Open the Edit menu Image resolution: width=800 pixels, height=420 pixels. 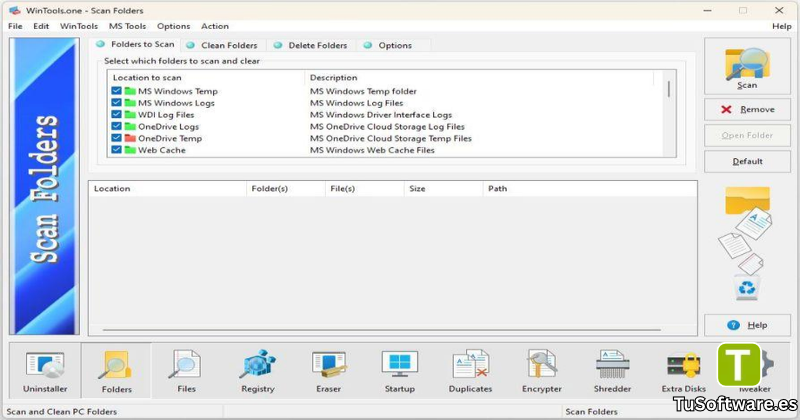coord(41,26)
